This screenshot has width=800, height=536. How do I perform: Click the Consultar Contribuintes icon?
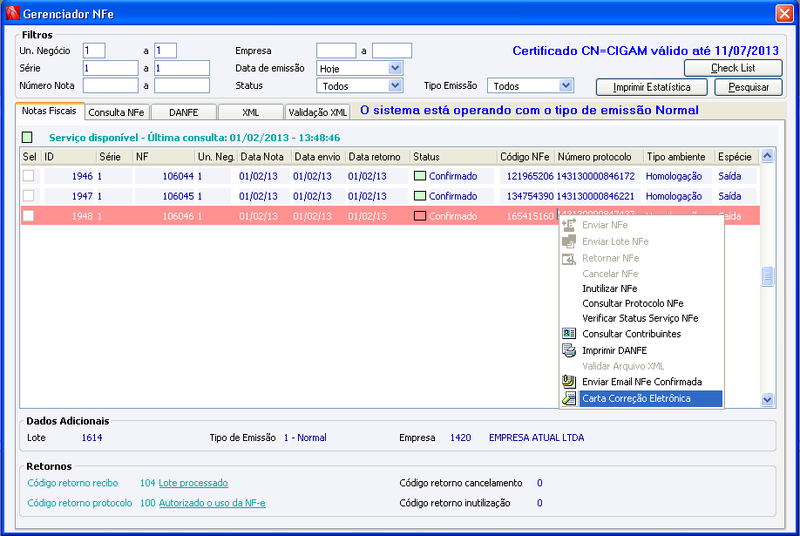pyautogui.click(x=569, y=334)
